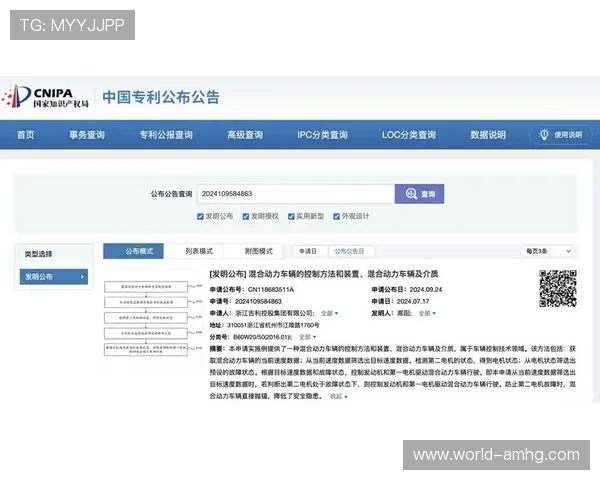Click applicant name 浙江吉利控股集团有限公司
This screenshot has width=600, height=480.
coord(274,313)
